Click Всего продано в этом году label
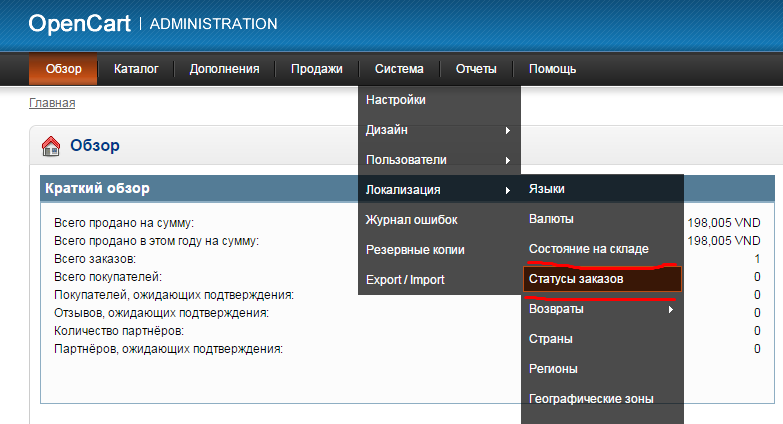The width and height of the screenshot is (783, 424). click(x=156, y=241)
